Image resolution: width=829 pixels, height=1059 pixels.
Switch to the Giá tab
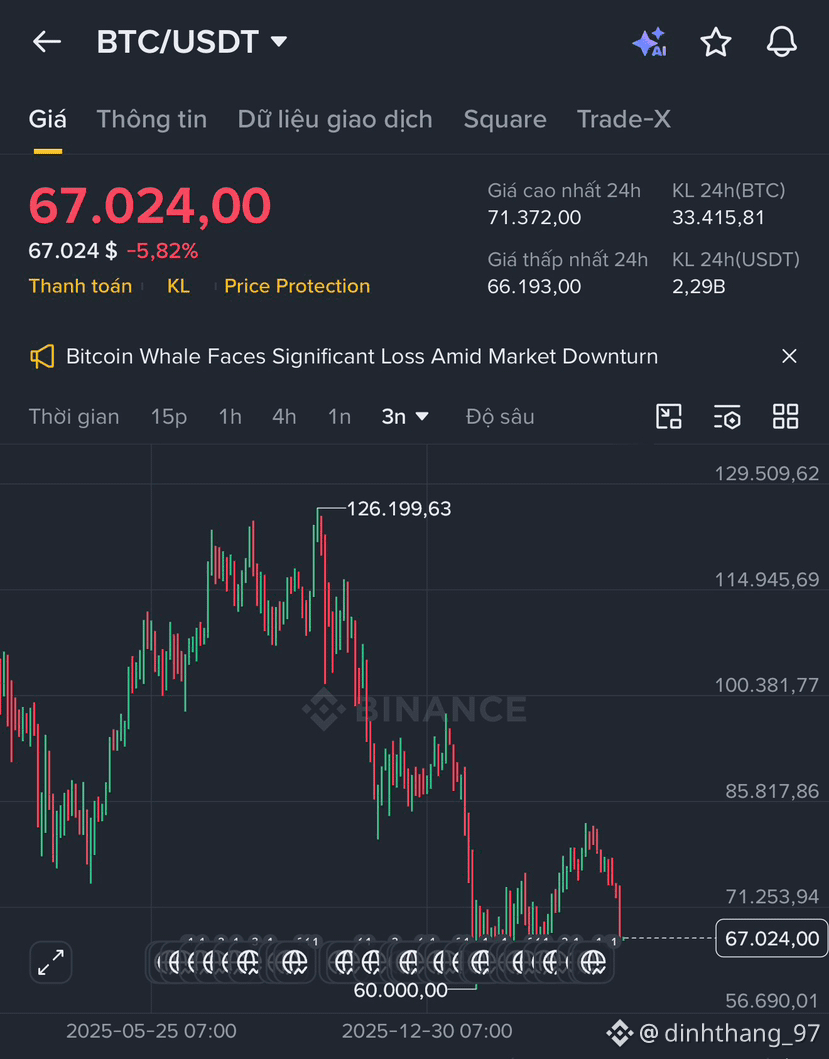47,120
